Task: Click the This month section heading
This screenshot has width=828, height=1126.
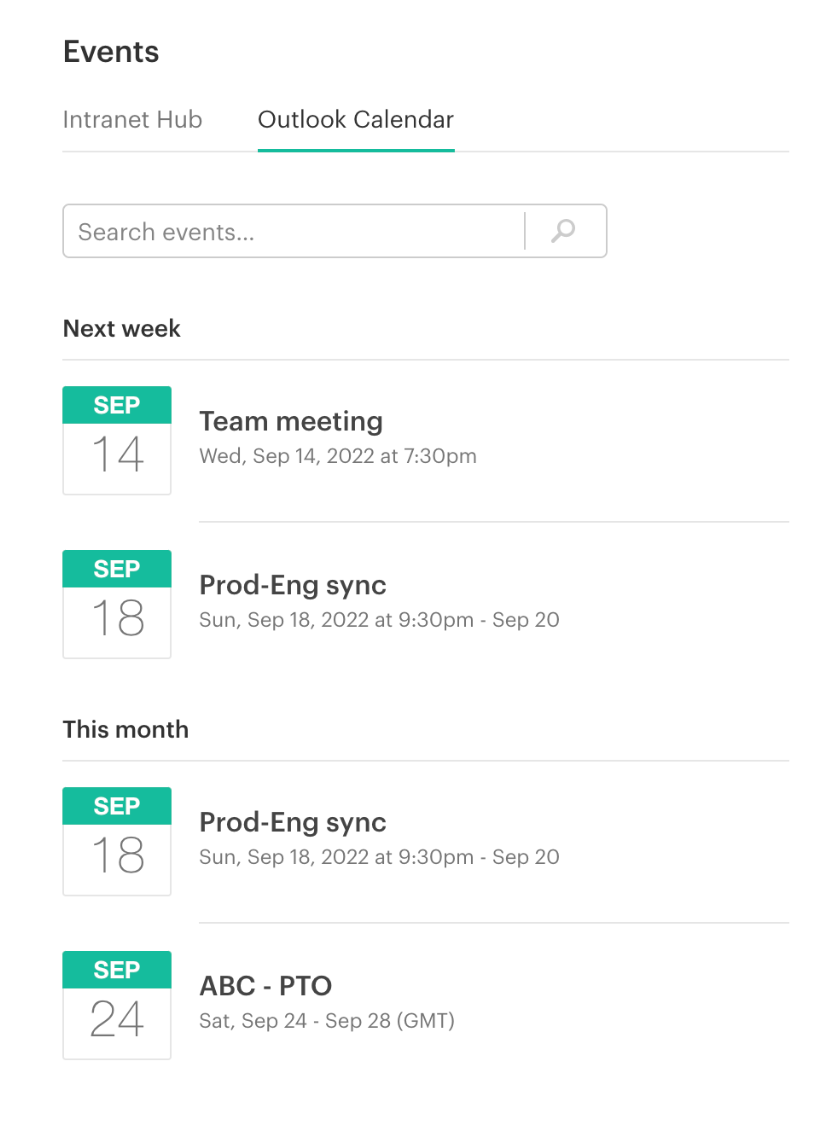Action: tap(126, 729)
